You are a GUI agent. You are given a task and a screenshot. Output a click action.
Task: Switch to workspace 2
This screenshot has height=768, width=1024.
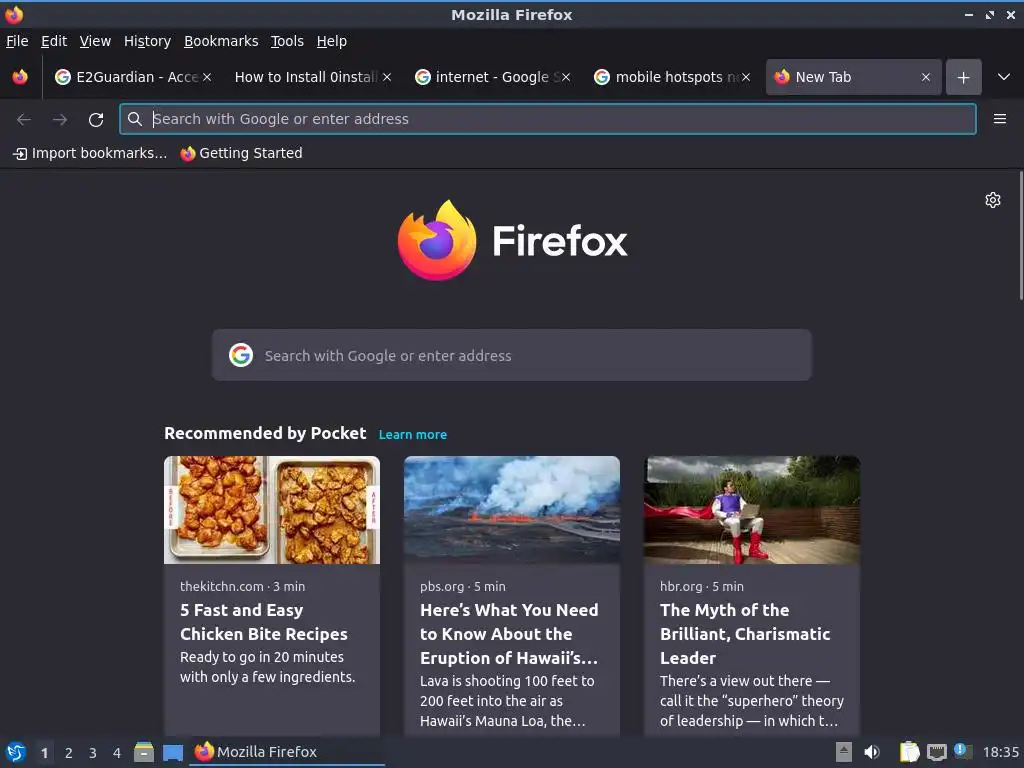(x=69, y=752)
